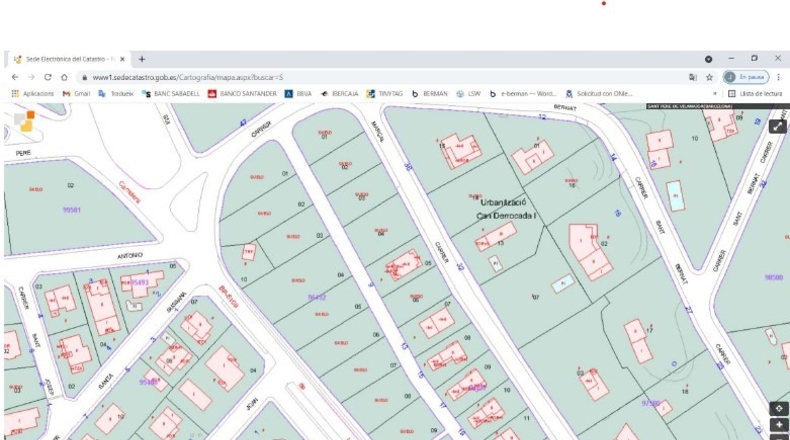Open the TINYTAG bookmark
This screenshot has height=440, width=790.
pyautogui.click(x=385, y=94)
